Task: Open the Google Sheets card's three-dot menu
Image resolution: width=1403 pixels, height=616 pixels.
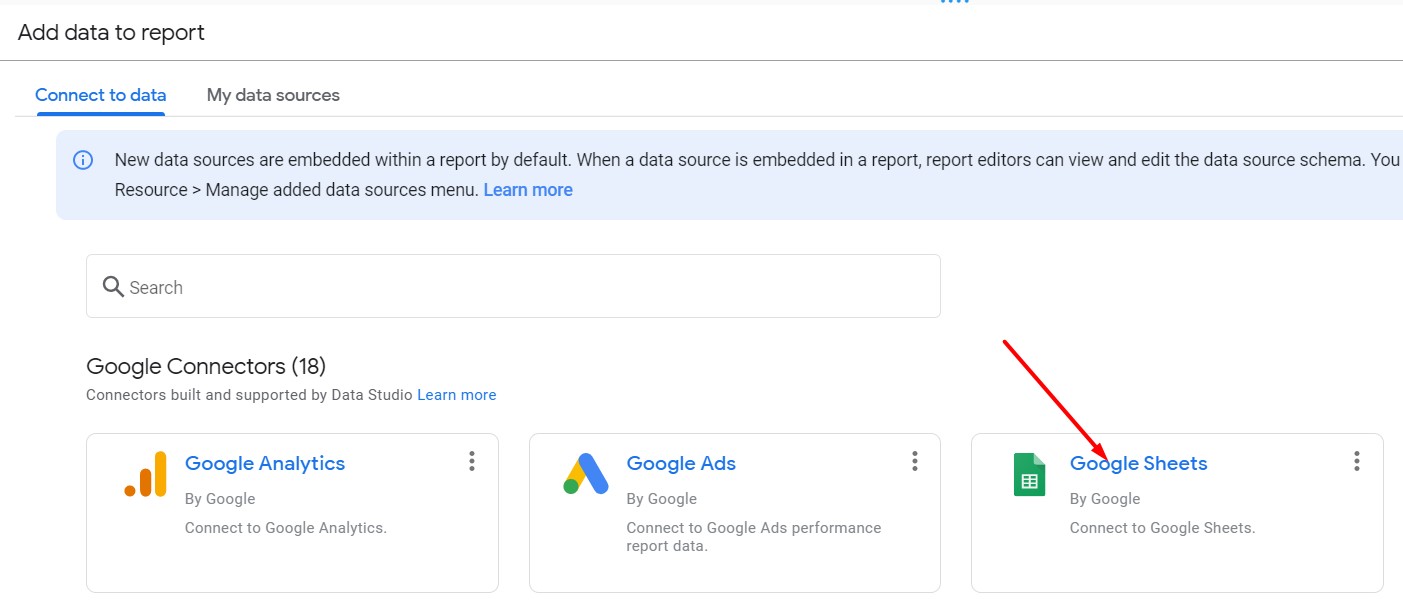Action: click(1357, 461)
